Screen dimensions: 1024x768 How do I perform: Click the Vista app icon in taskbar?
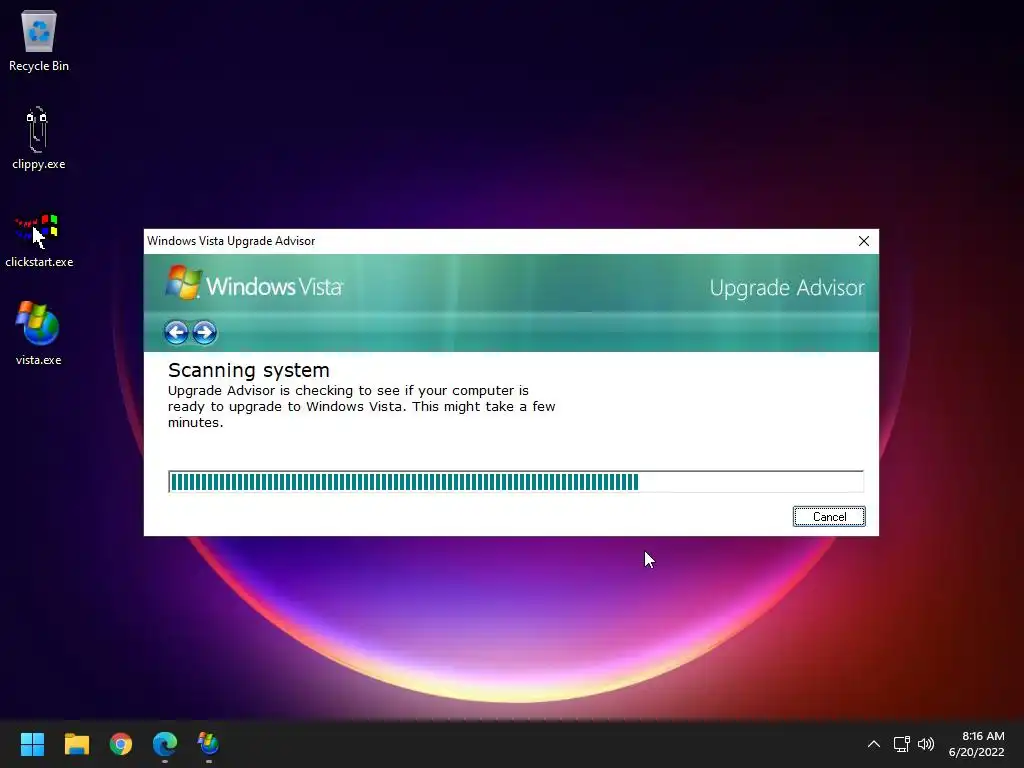[x=208, y=744]
